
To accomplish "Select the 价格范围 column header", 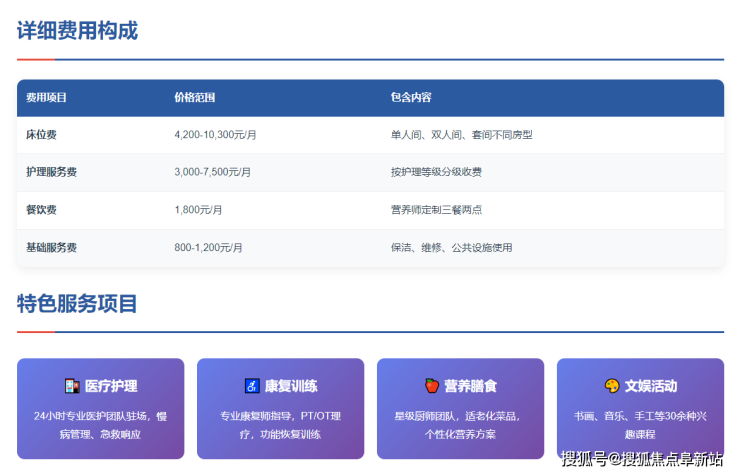I will click(194, 98).
